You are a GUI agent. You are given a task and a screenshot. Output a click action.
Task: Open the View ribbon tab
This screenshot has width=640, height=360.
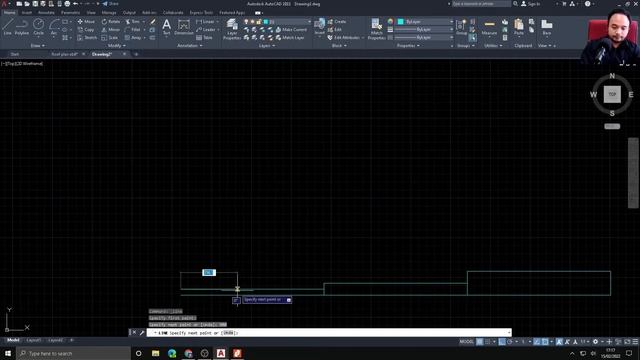(91, 13)
